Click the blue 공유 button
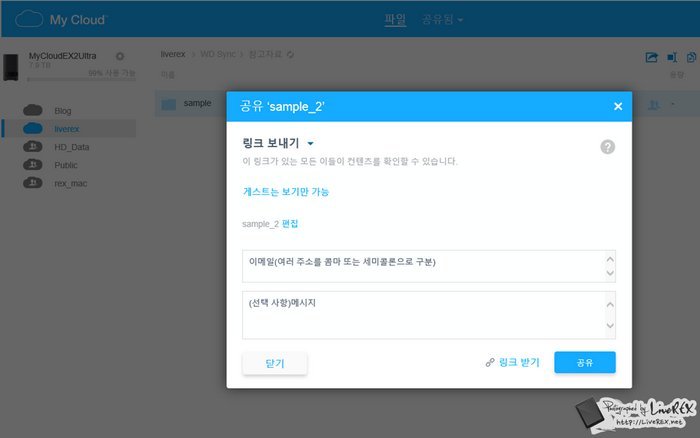700x438 pixels. [x=585, y=362]
